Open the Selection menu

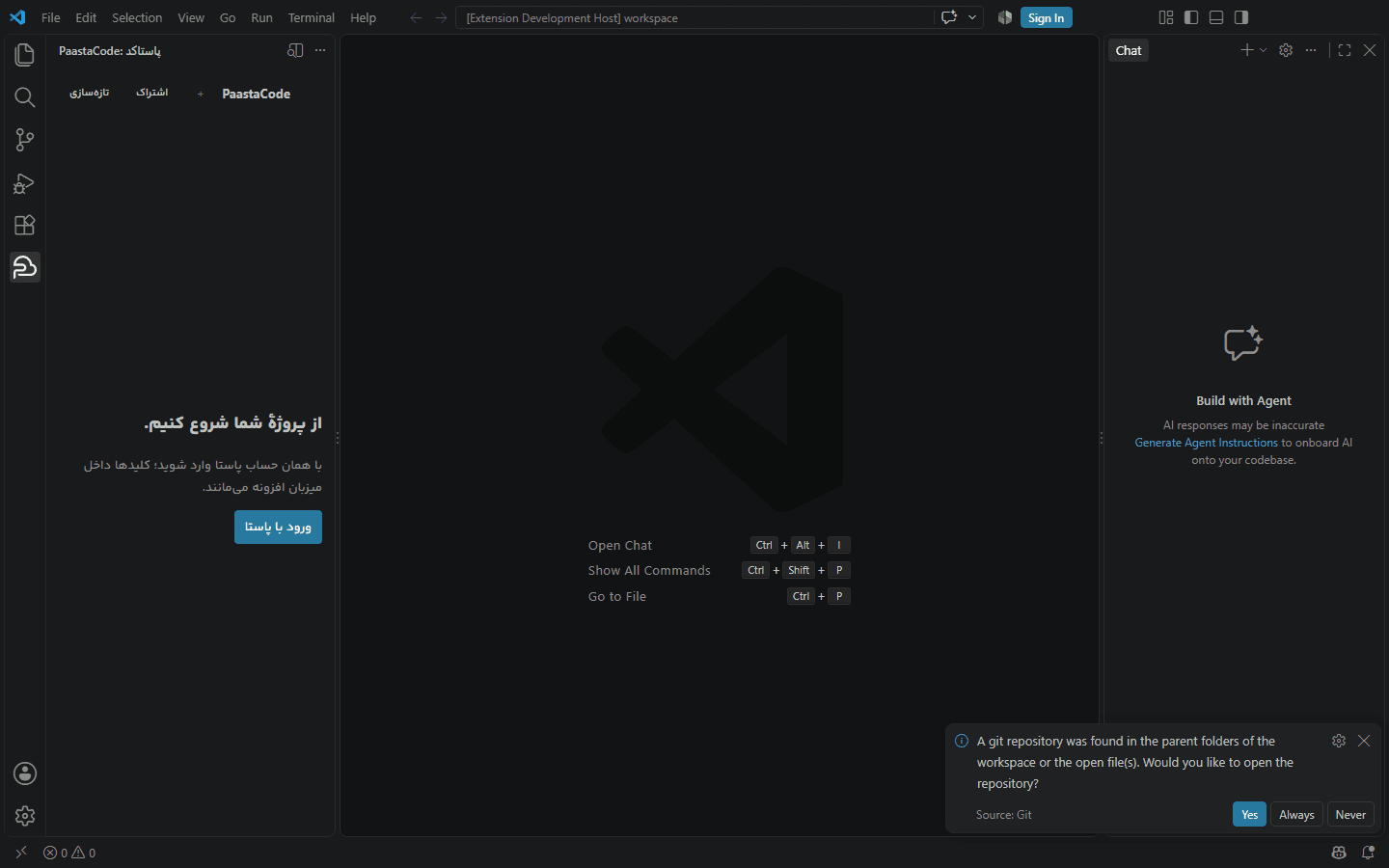[137, 17]
